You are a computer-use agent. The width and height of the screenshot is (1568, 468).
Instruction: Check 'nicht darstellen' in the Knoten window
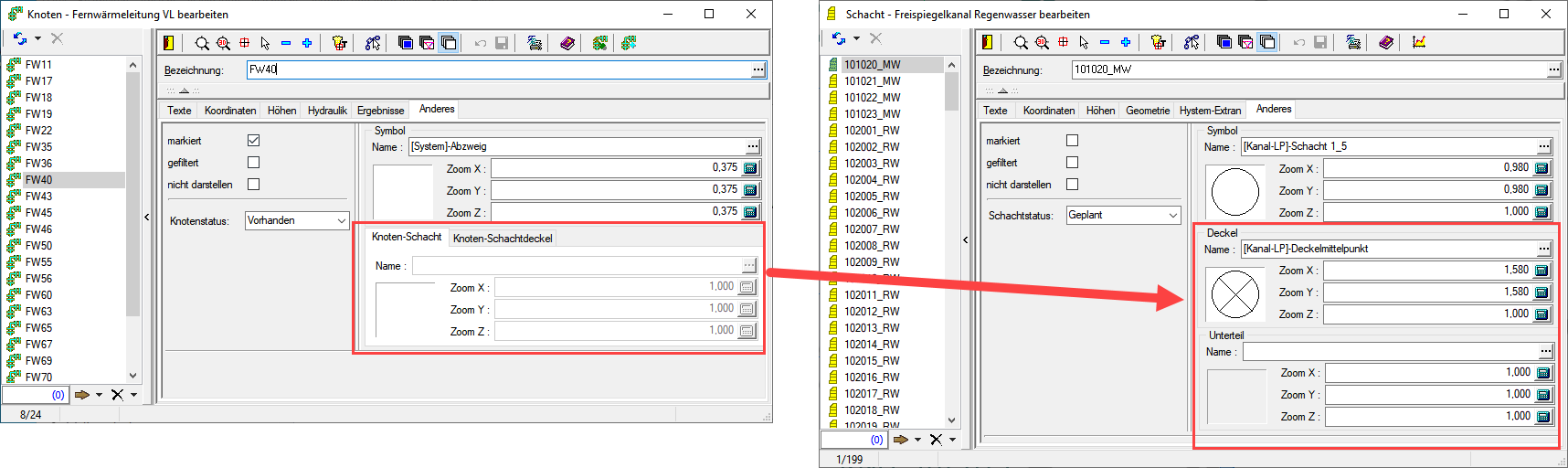[254, 185]
